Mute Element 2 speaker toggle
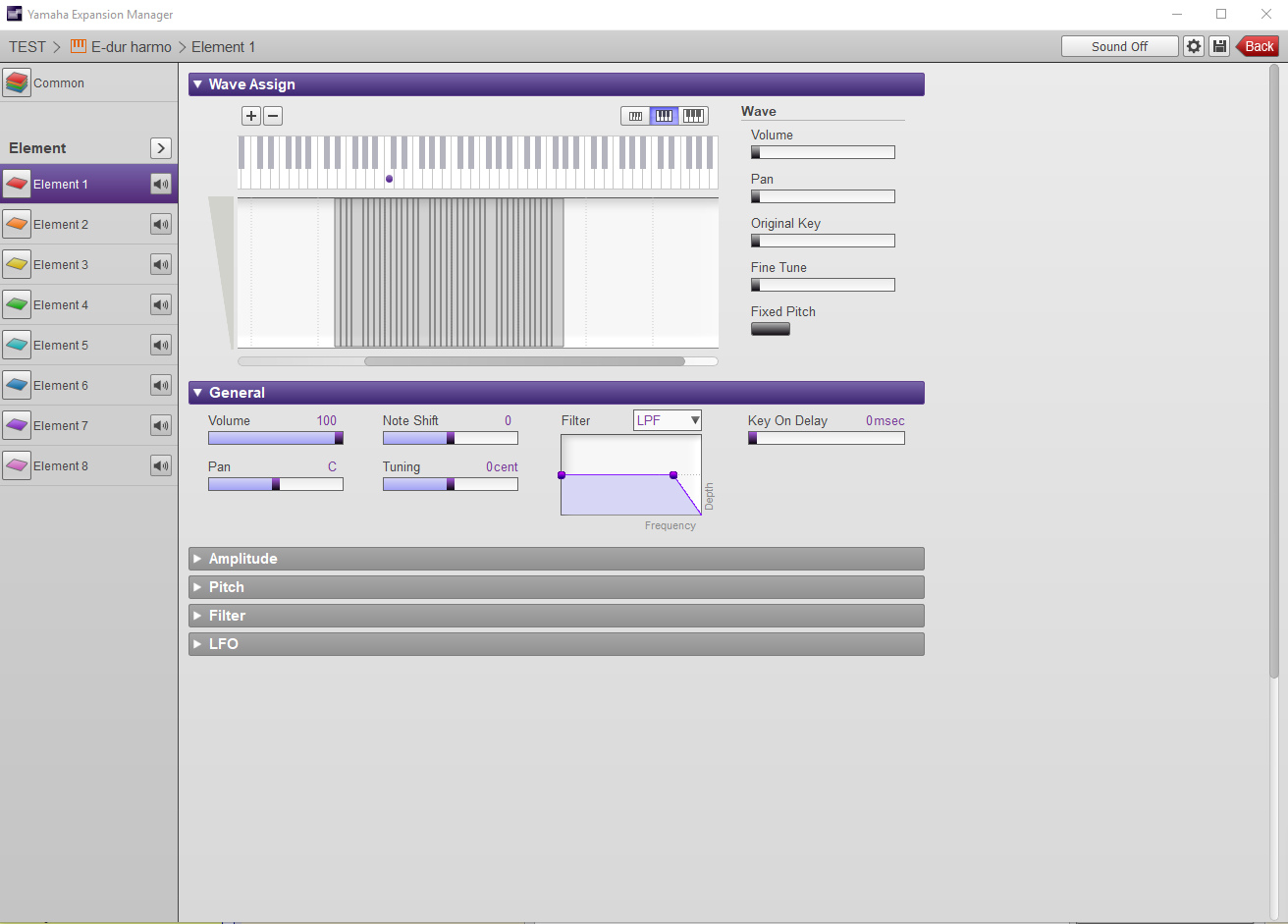Screen dimensions: 1288x924 (x=161, y=224)
